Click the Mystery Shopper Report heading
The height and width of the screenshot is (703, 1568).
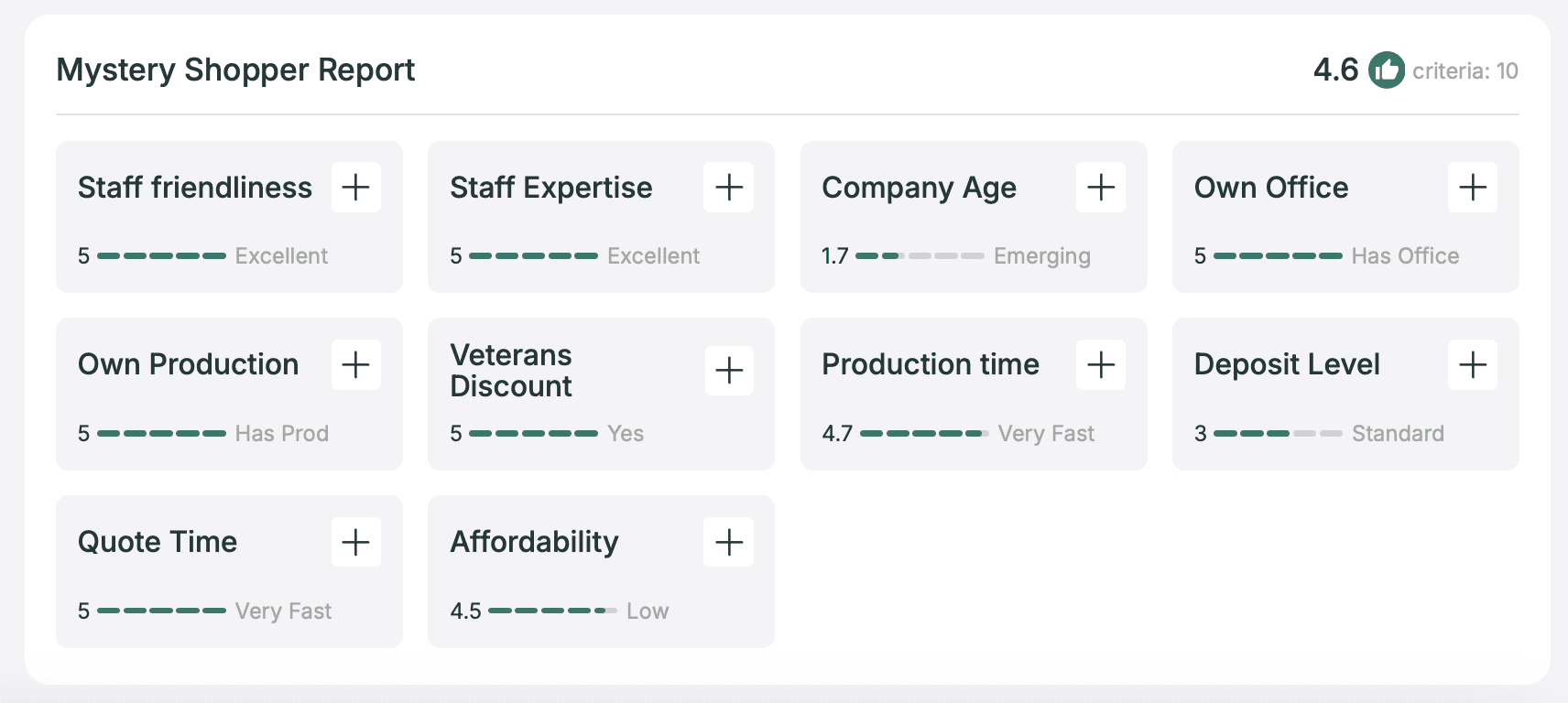[235, 70]
